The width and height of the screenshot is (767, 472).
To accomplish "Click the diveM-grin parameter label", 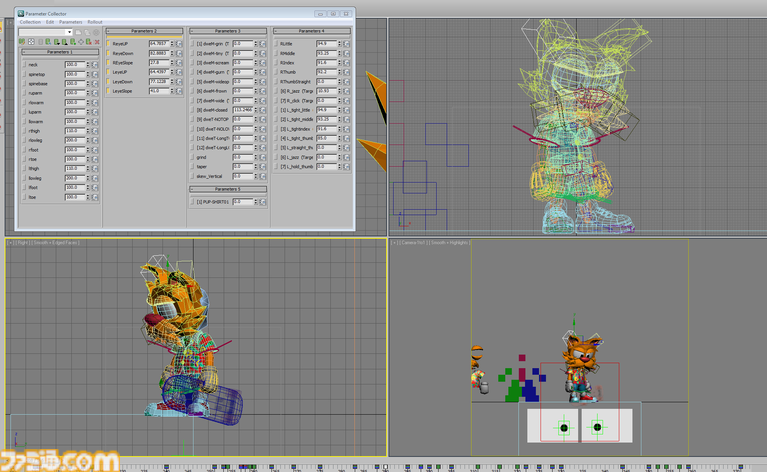I will pyautogui.click(x=213, y=44).
